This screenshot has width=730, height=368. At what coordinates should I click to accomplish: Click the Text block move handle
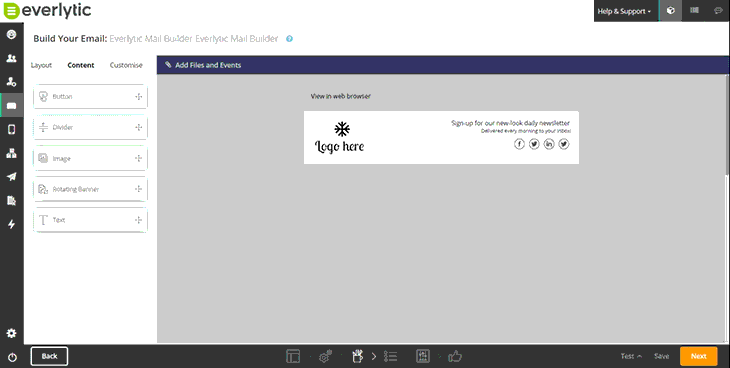pyautogui.click(x=138, y=220)
